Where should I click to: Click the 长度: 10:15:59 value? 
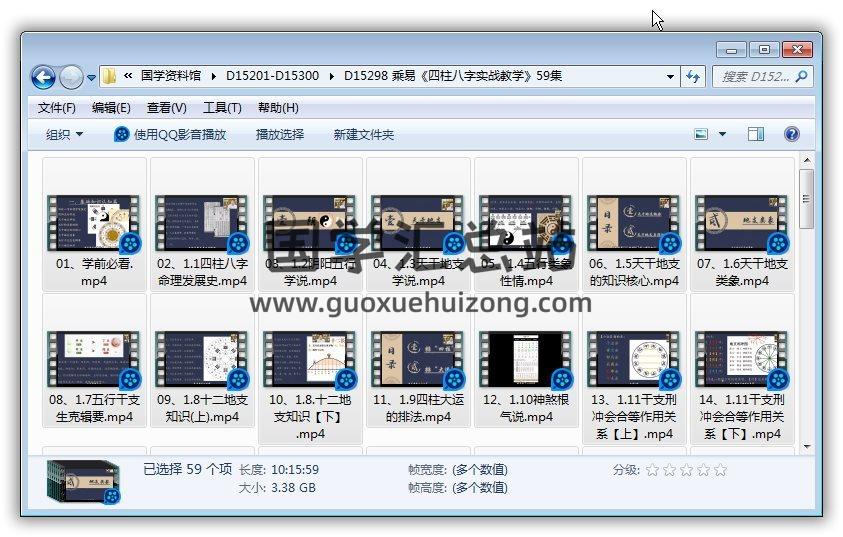click(295, 470)
